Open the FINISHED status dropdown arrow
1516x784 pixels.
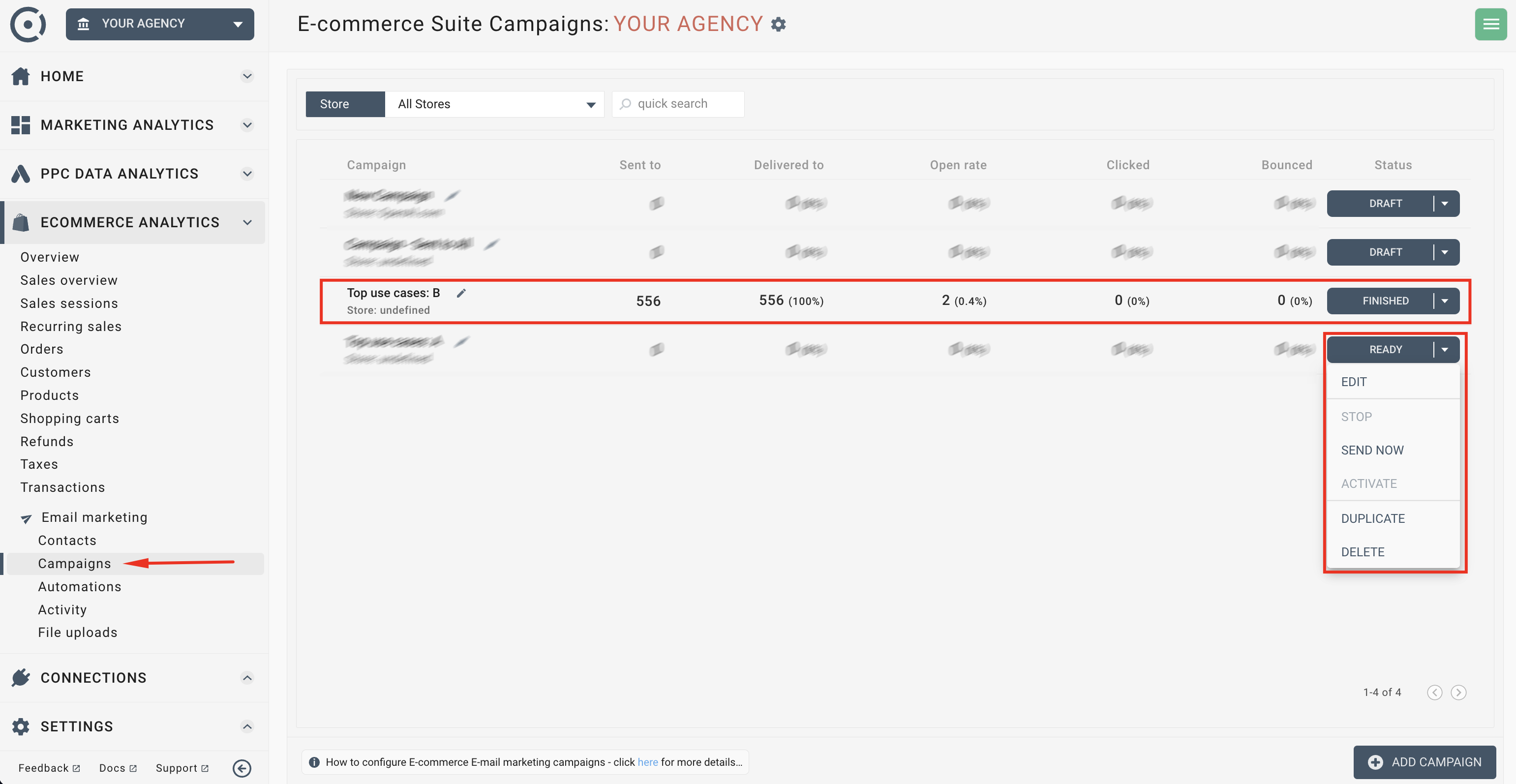point(1445,301)
